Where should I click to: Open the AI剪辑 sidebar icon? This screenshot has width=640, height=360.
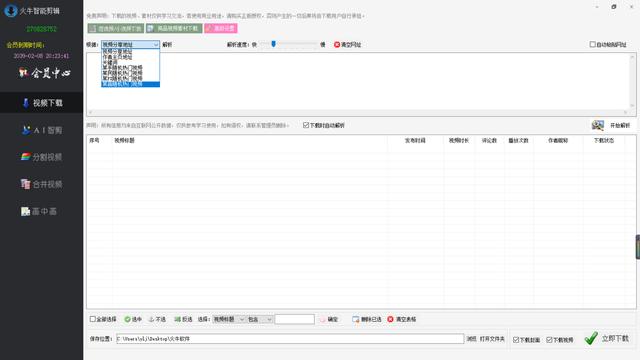26,130
